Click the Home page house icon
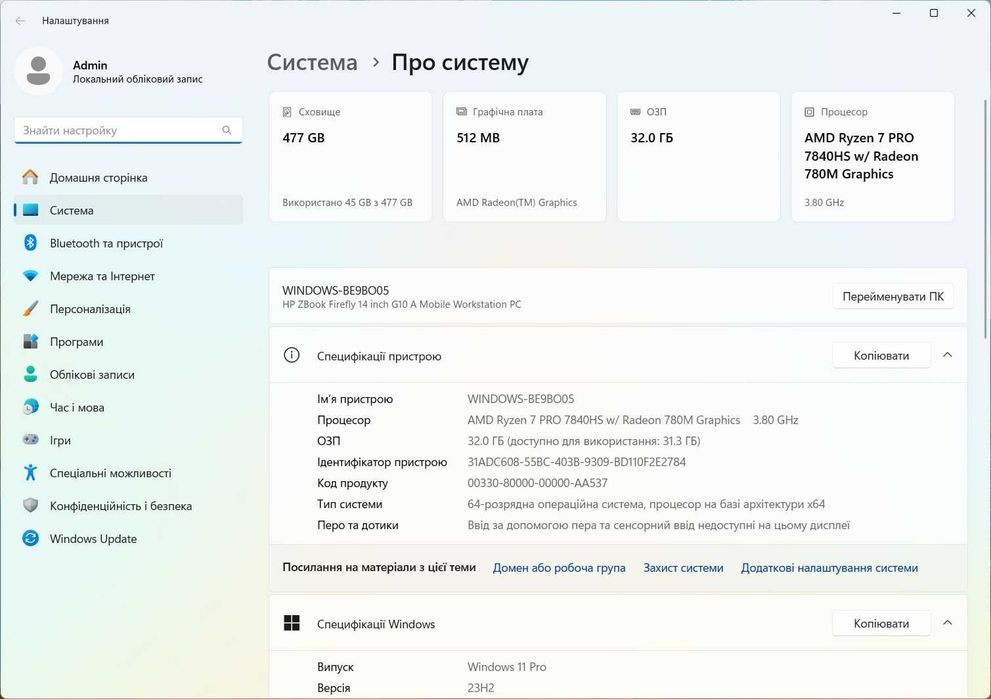Screen dimensions: 991x699 [x=30, y=178]
